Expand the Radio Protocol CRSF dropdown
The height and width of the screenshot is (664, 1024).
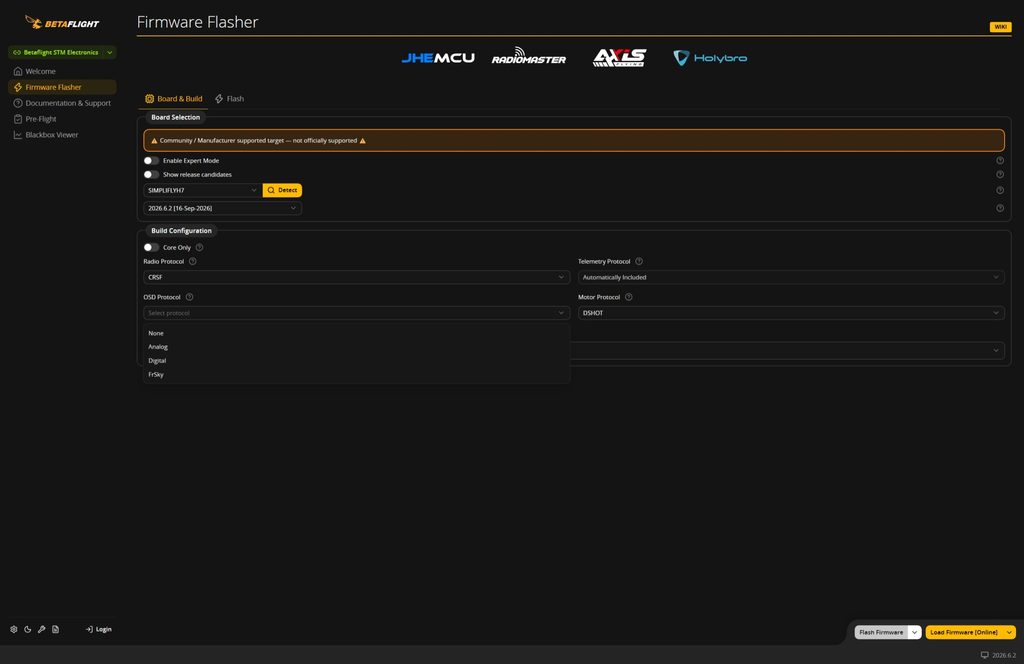[x=357, y=277]
